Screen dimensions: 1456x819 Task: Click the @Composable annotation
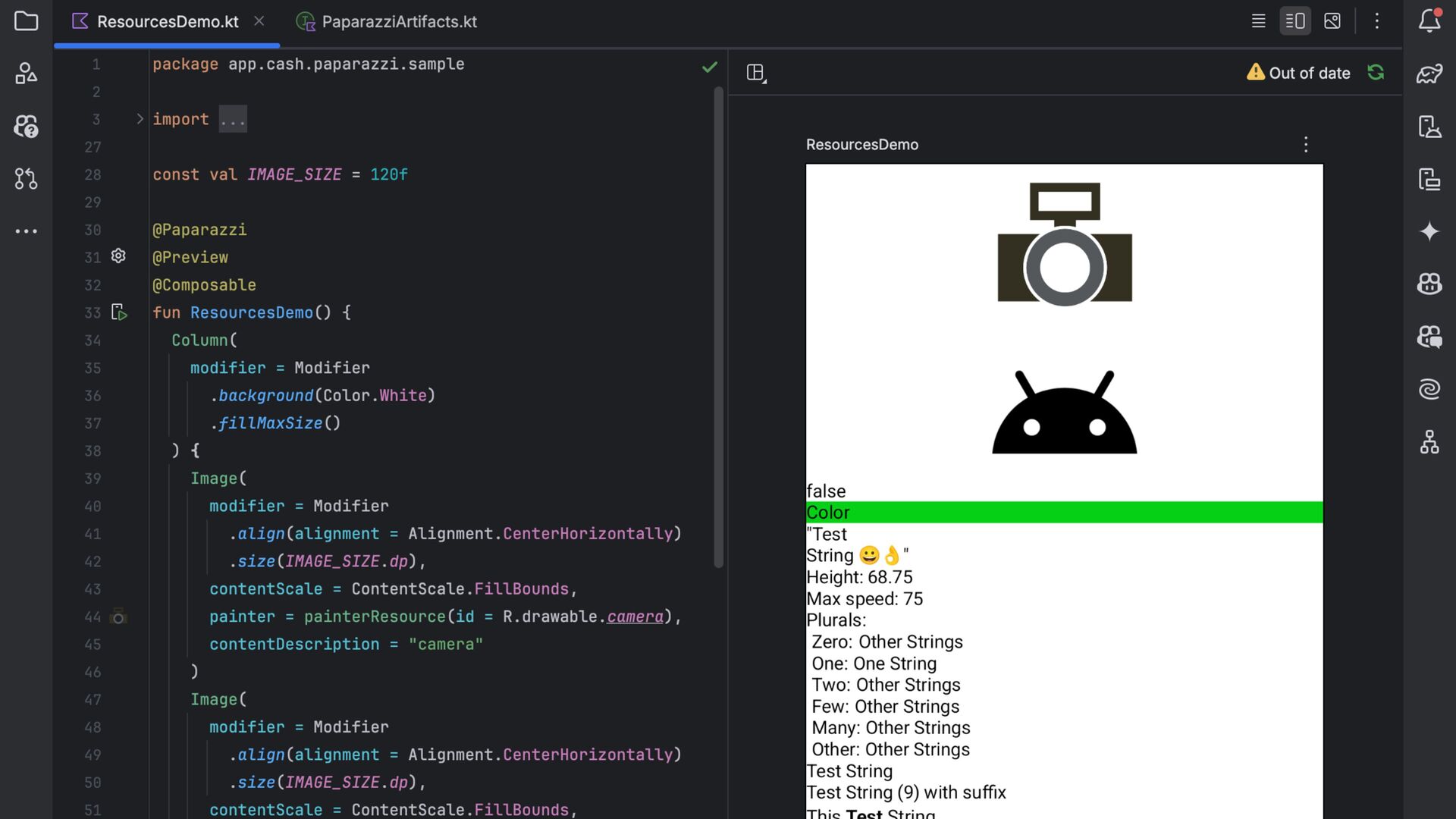pos(204,285)
